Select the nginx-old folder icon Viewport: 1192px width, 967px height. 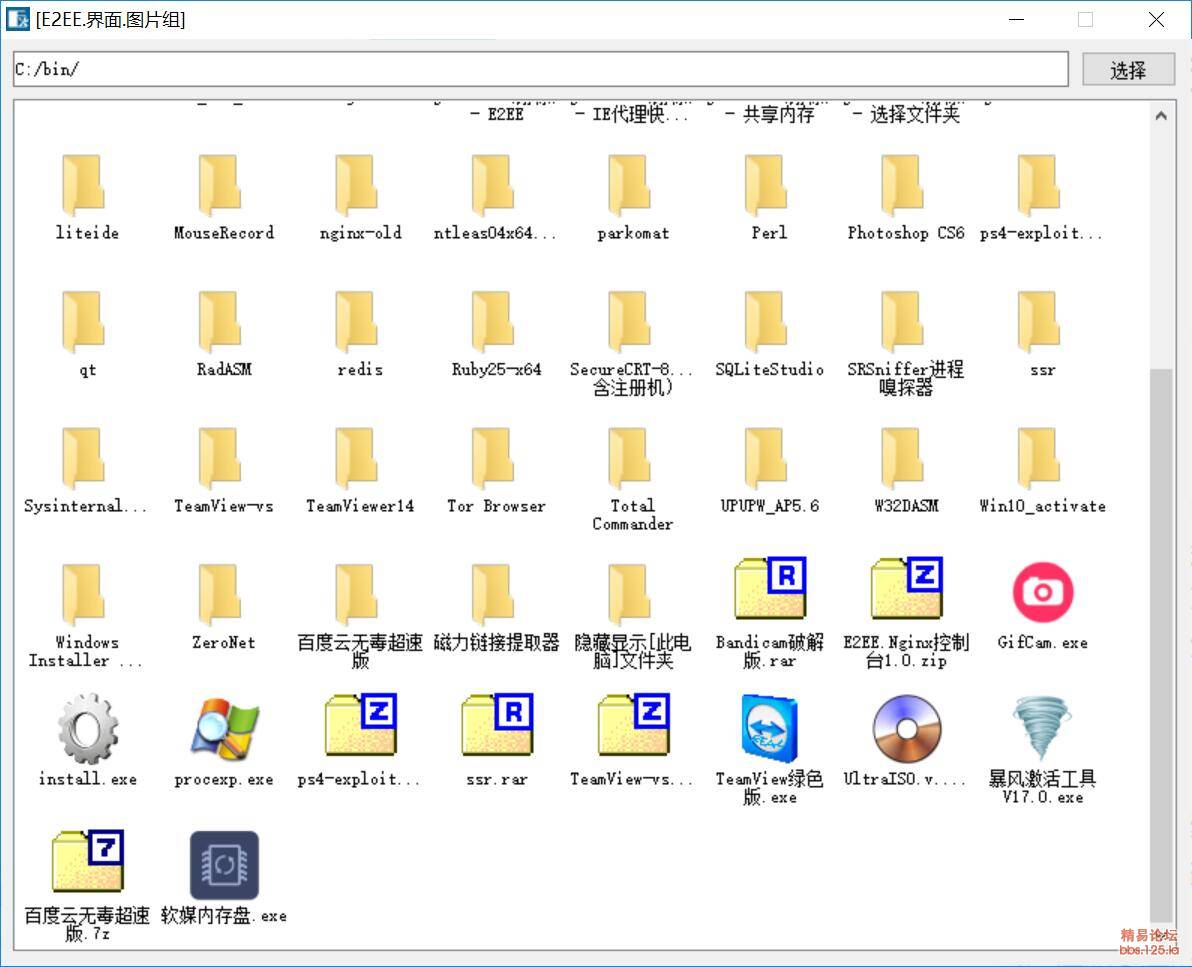pos(357,185)
